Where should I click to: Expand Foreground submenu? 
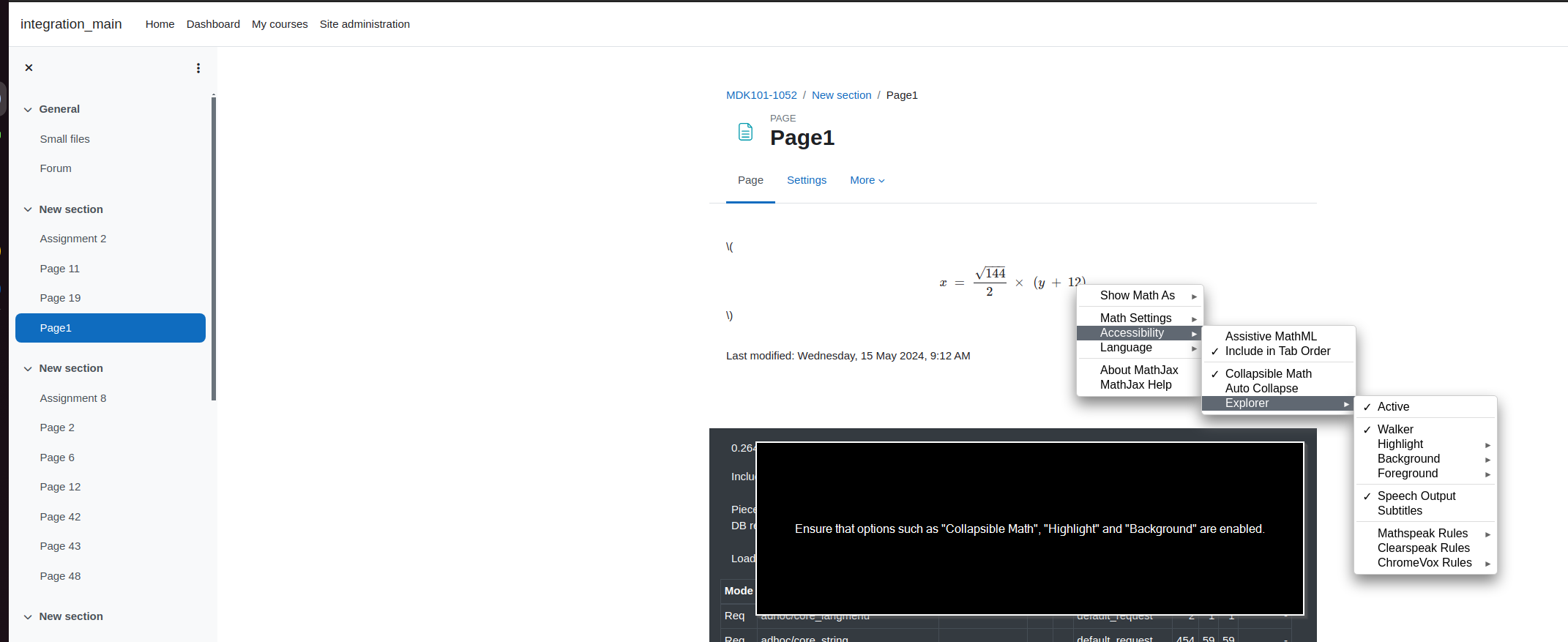point(1425,474)
